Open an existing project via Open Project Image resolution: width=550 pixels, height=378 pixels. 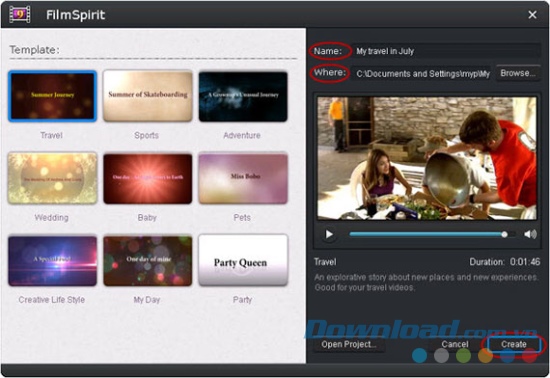[x=349, y=344]
